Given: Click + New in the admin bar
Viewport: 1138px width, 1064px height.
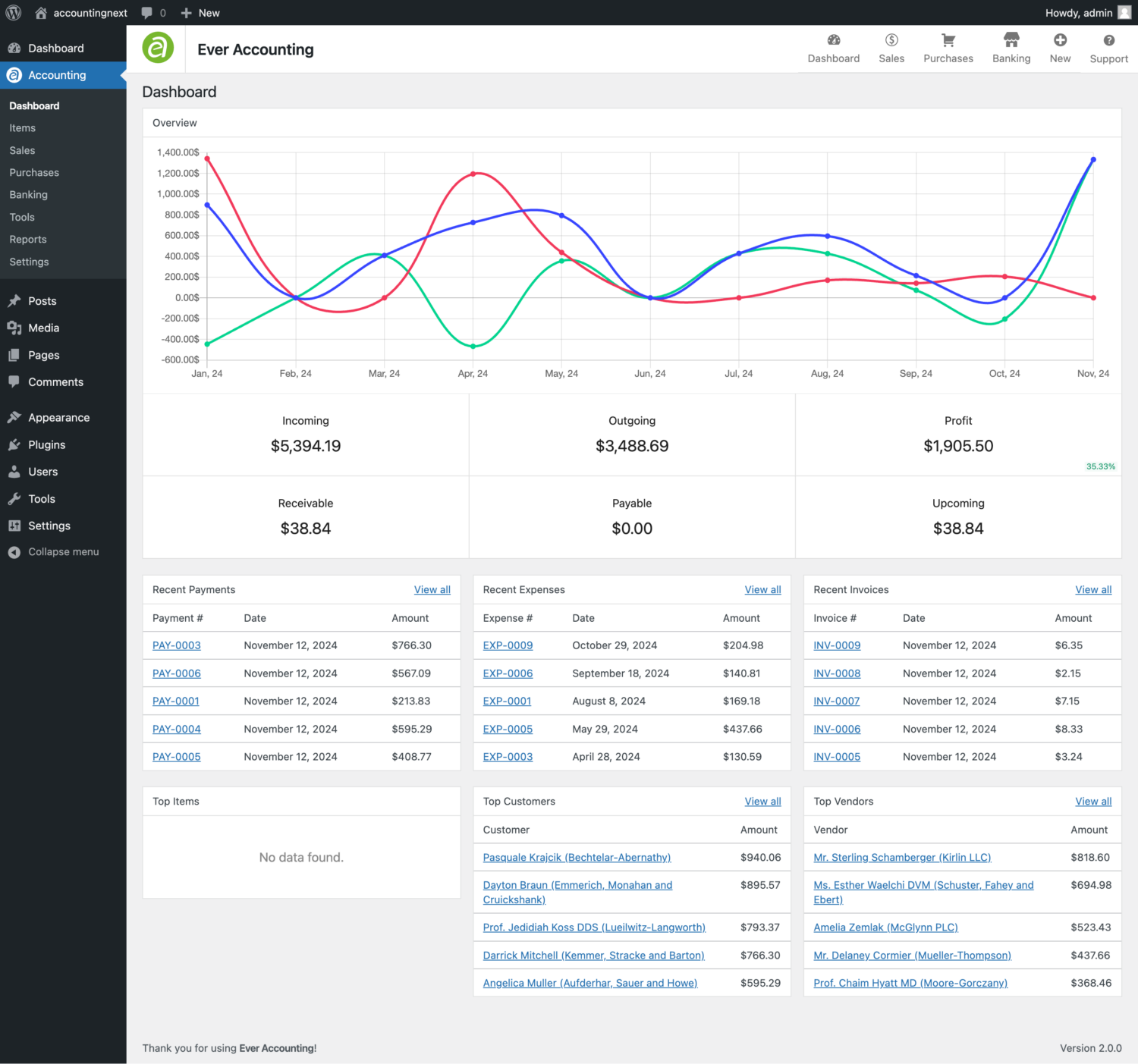Looking at the screenshot, I should coord(200,12).
